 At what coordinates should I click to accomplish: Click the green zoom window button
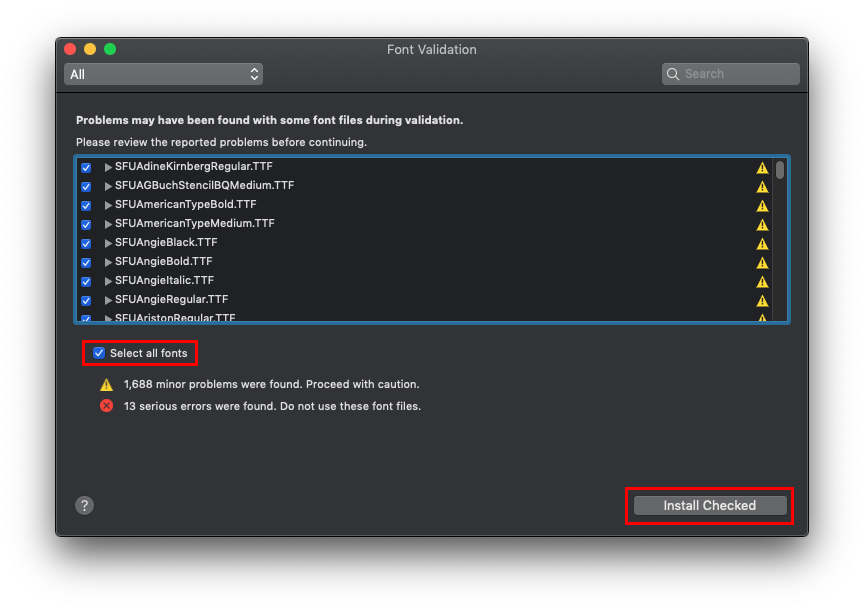[110, 49]
